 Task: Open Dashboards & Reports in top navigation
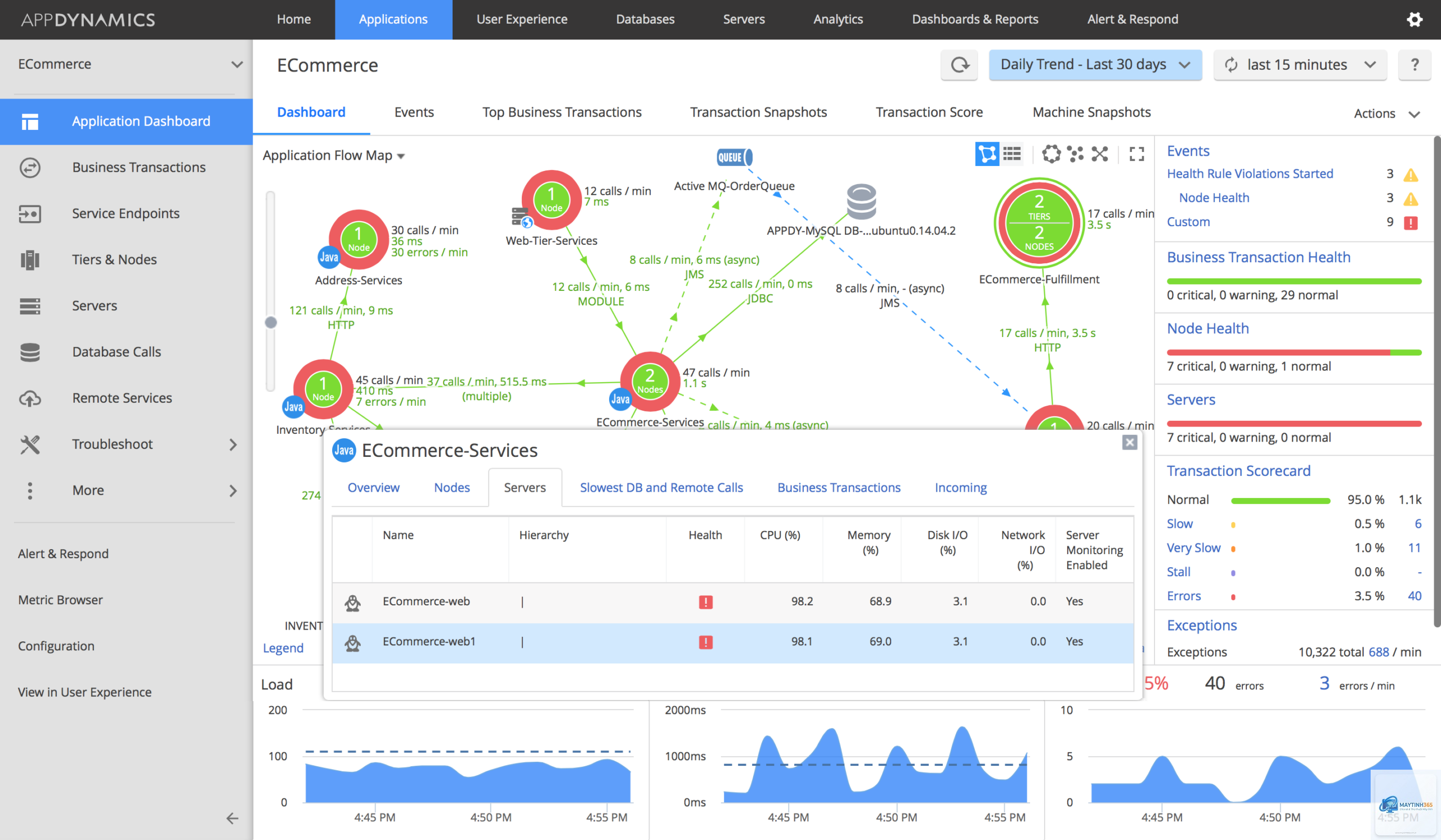pyautogui.click(x=975, y=20)
